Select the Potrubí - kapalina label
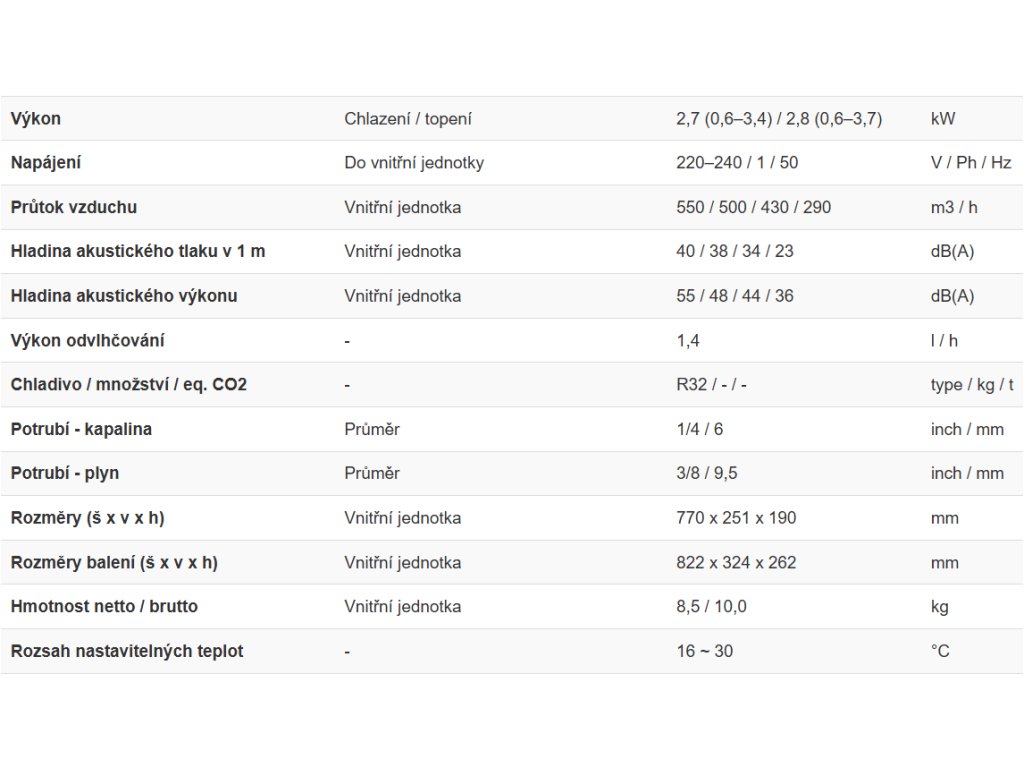The width and height of the screenshot is (1024, 768). click(81, 429)
